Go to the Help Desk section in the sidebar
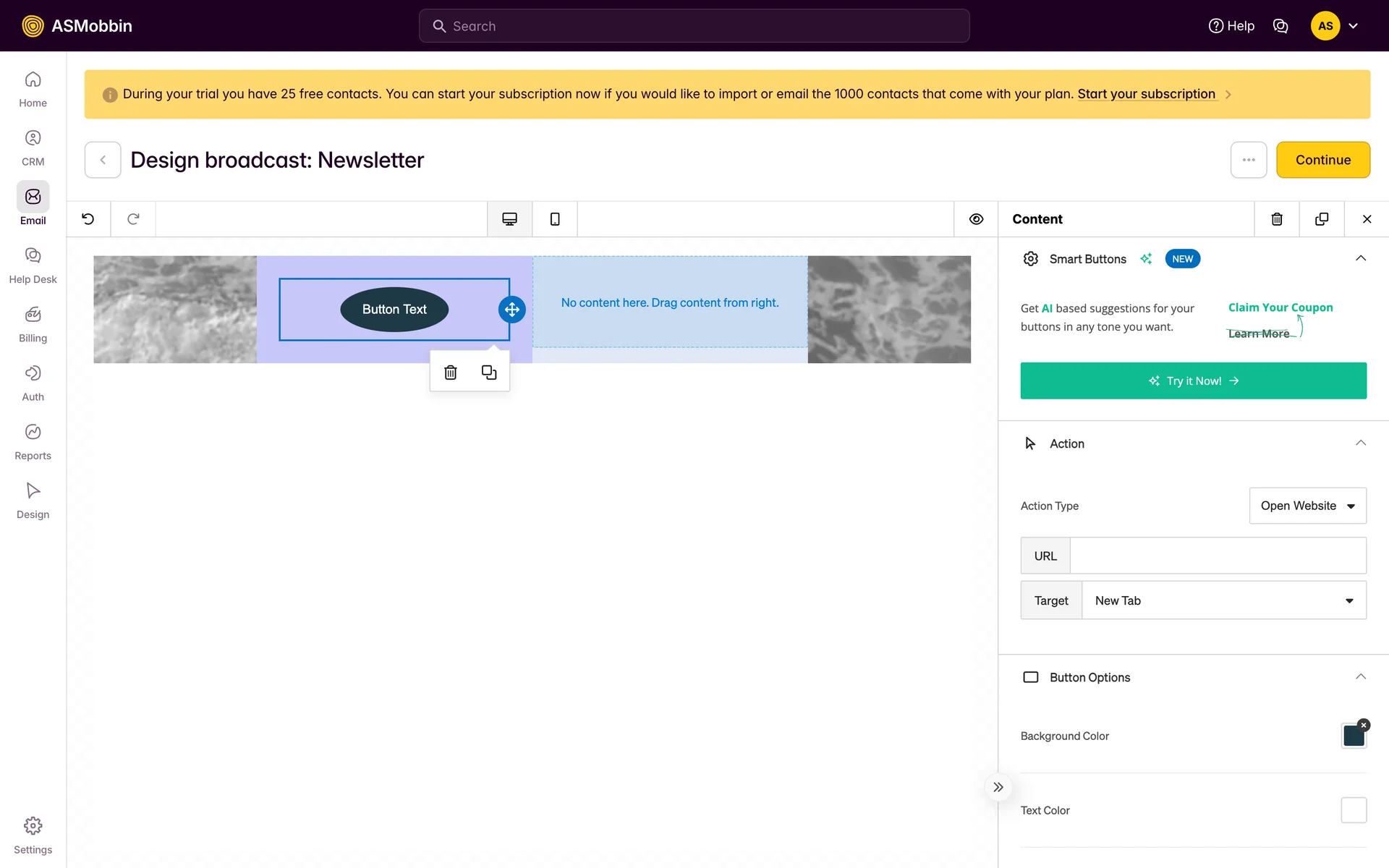Screen dimensions: 1389x868 pyautogui.click(x=33, y=265)
